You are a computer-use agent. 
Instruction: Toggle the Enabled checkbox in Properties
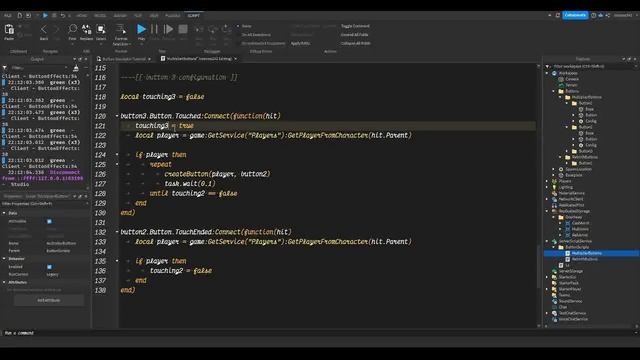49,267
